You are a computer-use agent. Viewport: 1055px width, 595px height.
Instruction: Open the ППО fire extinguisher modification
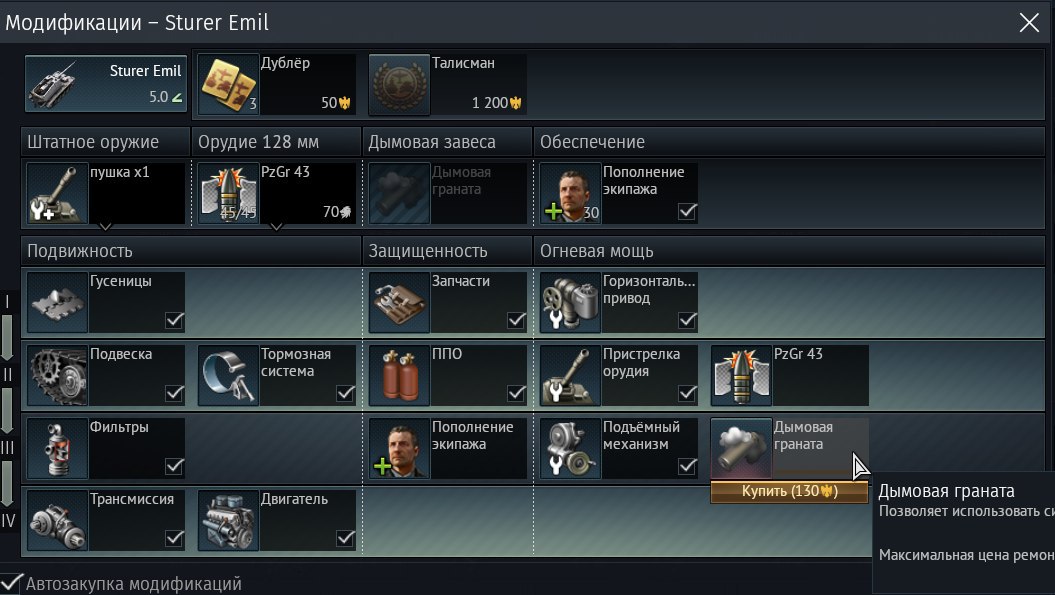399,375
